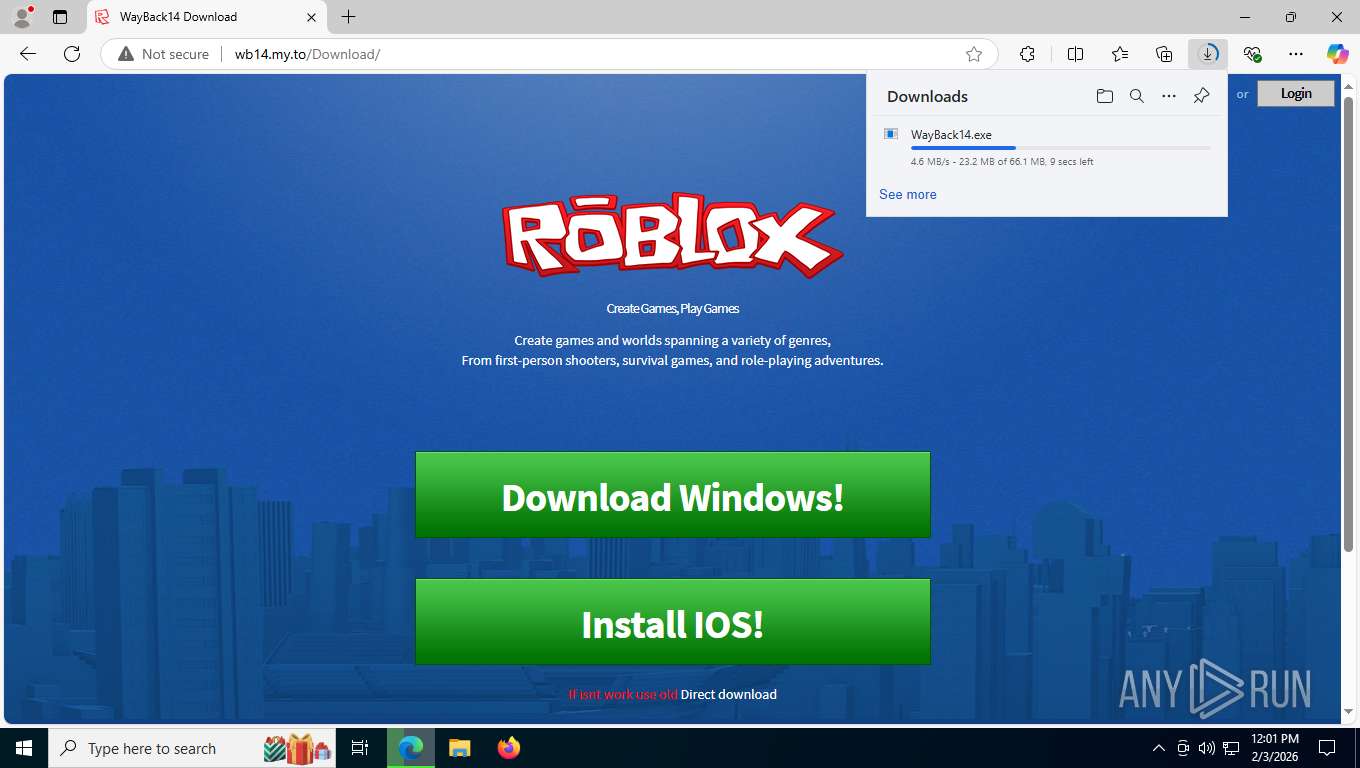Viewport: 1360px width, 768px height.
Task: Close the WayBack14 Download tab
Action: pos(311,17)
